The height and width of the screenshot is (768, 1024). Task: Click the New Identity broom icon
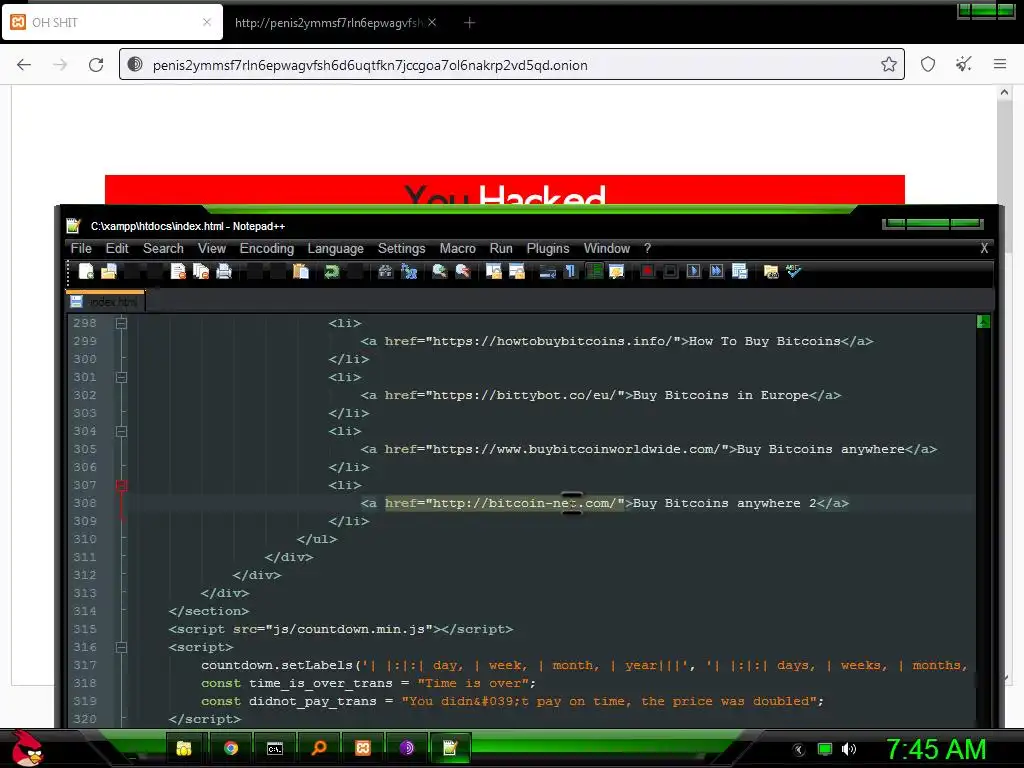click(x=963, y=64)
